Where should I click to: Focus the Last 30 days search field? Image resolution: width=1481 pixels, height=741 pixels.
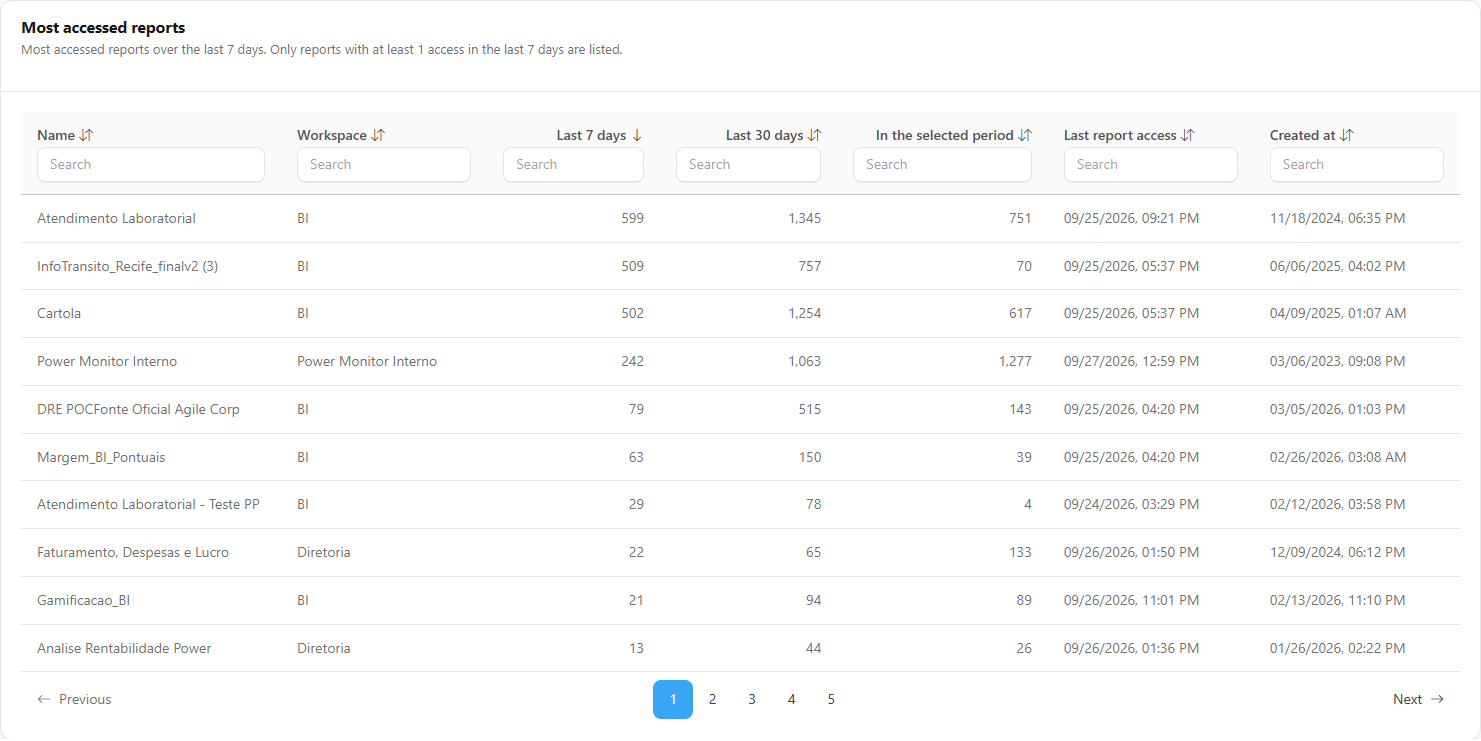click(x=748, y=165)
